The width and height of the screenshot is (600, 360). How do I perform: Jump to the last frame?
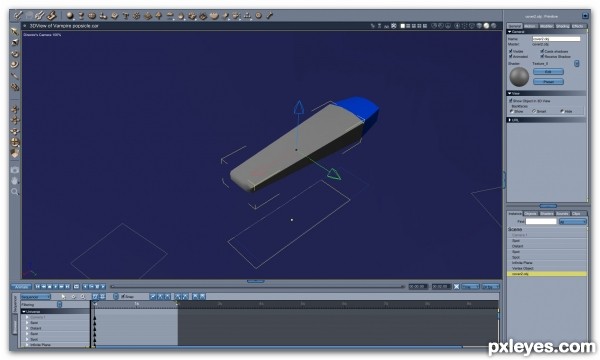click(68, 286)
